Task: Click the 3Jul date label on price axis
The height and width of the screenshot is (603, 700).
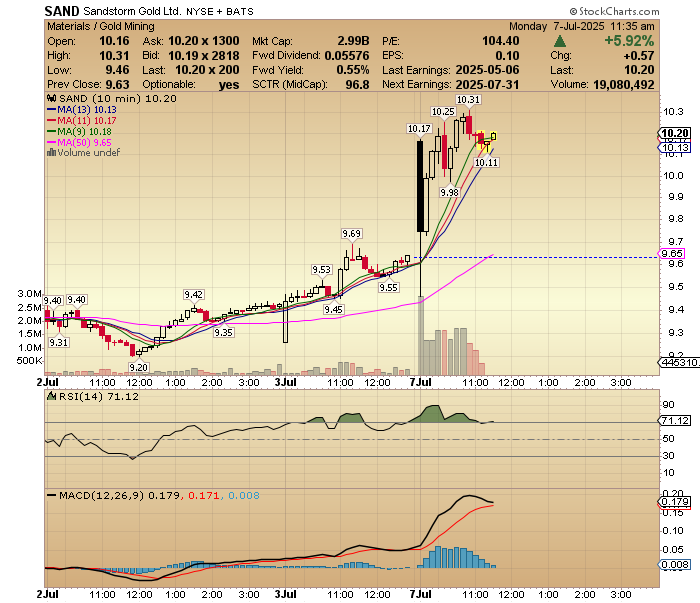Action: pyautogui.click(x=286, y=383)
